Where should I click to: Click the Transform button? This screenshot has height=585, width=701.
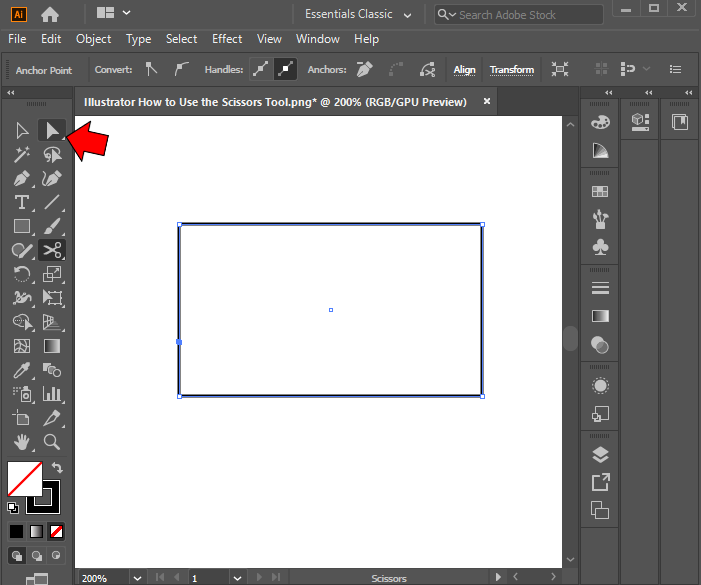coord(512,70)
